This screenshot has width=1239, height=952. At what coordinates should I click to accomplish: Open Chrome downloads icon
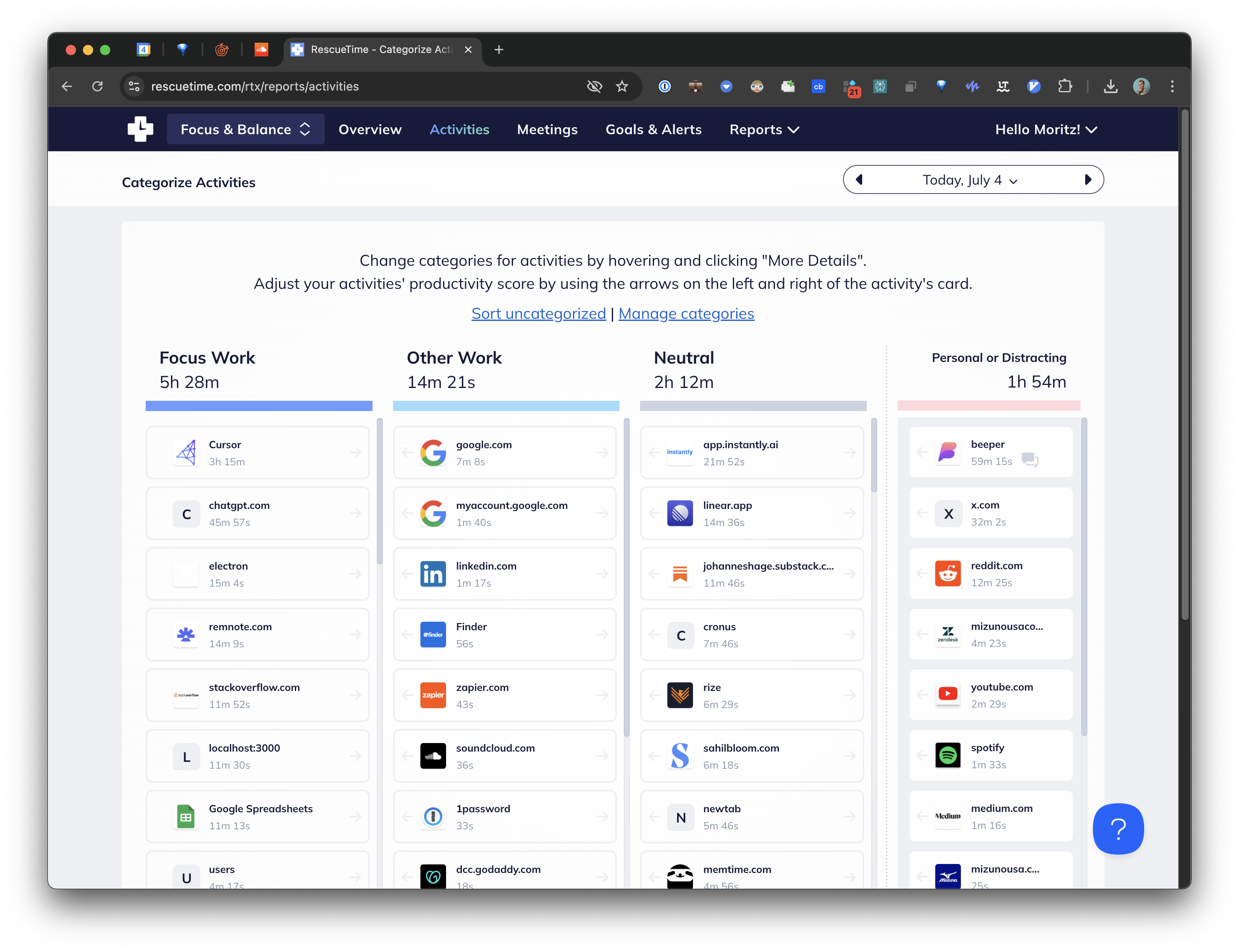[1110, 86]
